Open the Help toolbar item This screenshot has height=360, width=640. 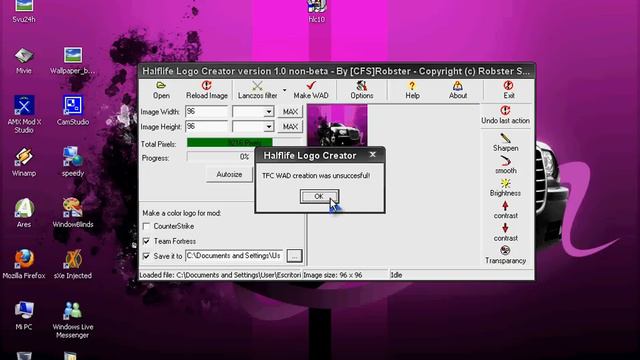412,90
